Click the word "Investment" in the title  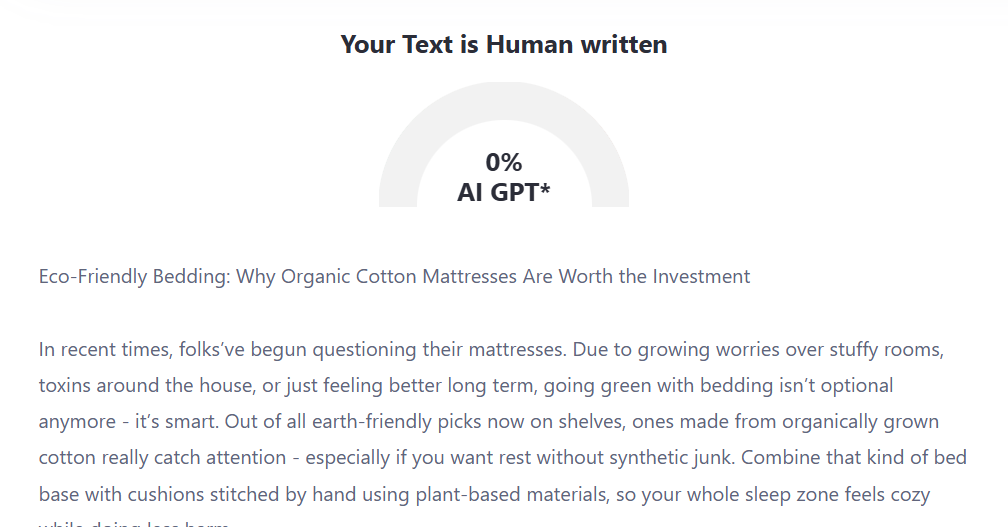pos(701,276)
